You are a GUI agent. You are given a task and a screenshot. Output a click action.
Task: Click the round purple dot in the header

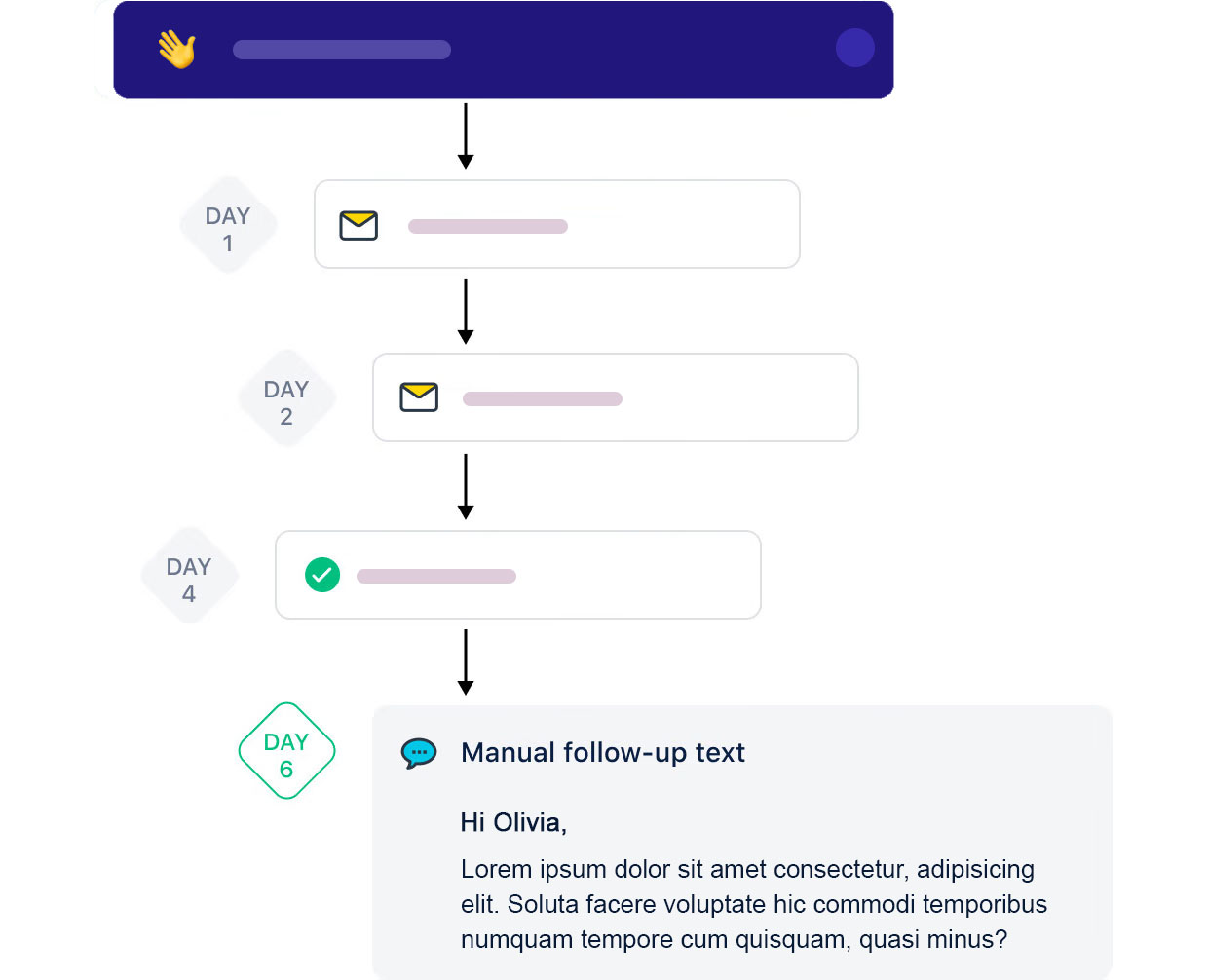tap(855, 48)
